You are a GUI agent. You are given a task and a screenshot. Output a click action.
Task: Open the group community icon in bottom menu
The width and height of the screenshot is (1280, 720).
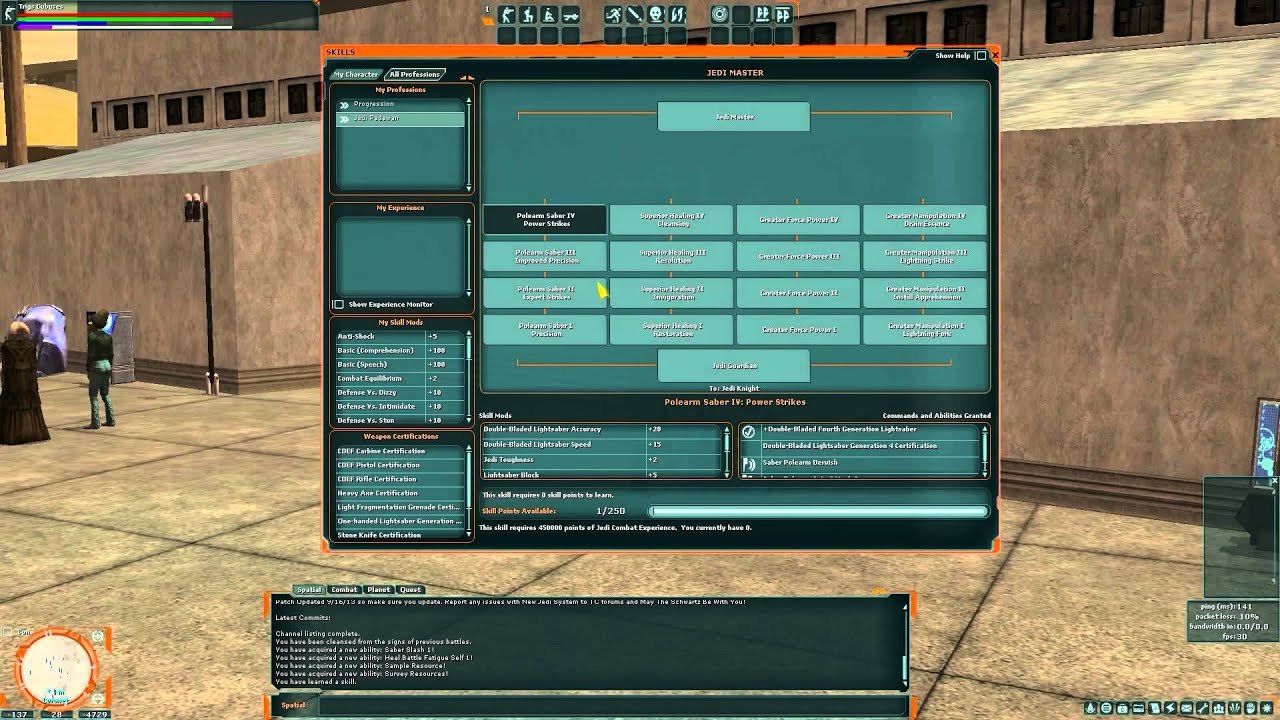tap(1219, 708)
